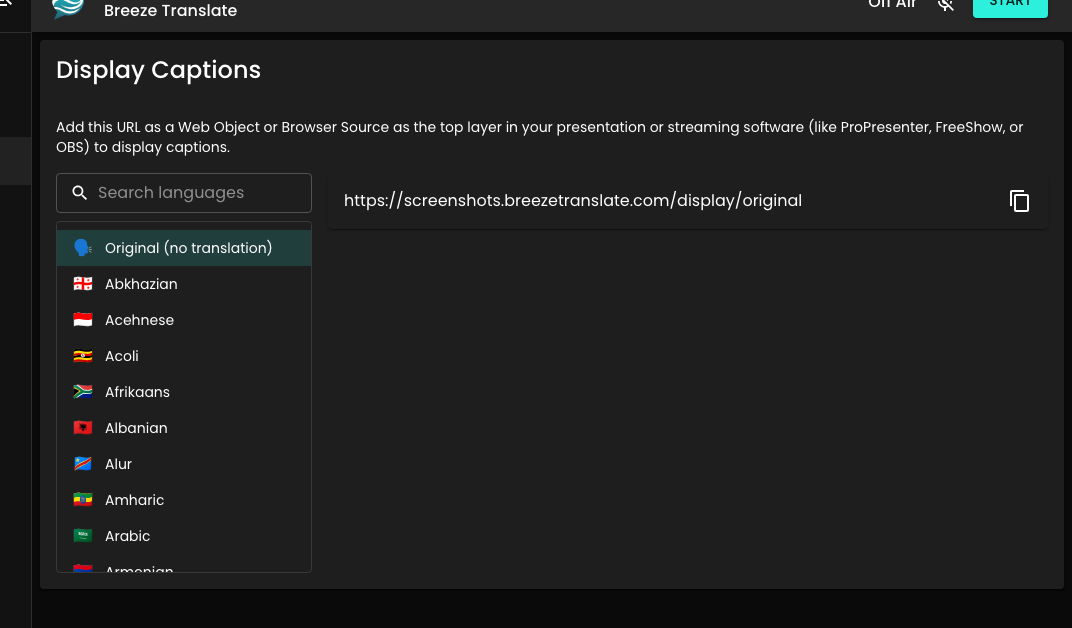1072x628 pixels.
Task: Select Abkhazian from the language list
Action: pos(184,284)
